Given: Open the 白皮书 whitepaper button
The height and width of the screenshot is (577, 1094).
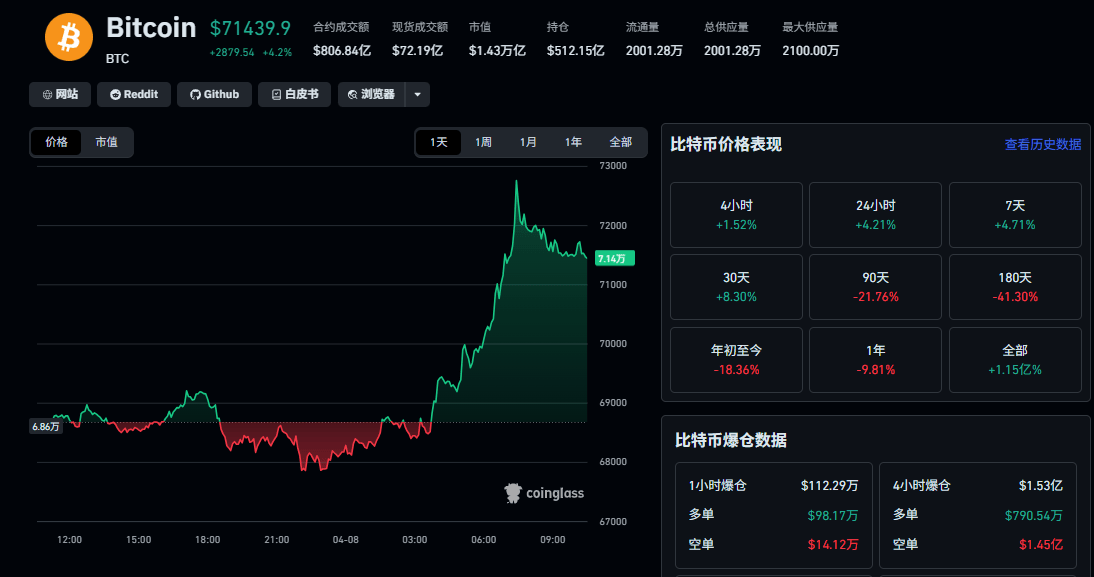Looking at the screenshot, I should pyautogui.click(x=294, y=94).
